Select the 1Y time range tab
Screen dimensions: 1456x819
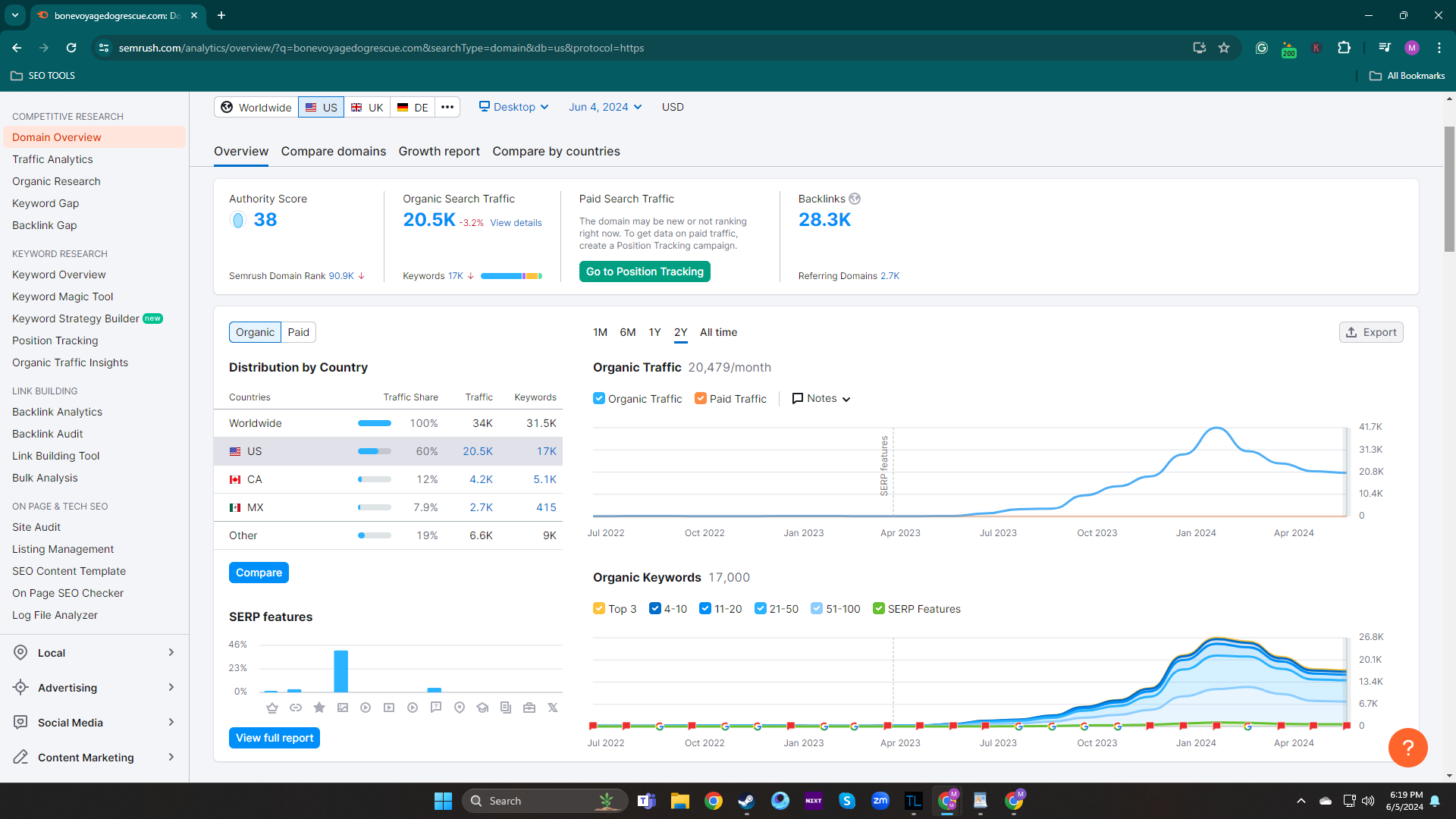654,332
